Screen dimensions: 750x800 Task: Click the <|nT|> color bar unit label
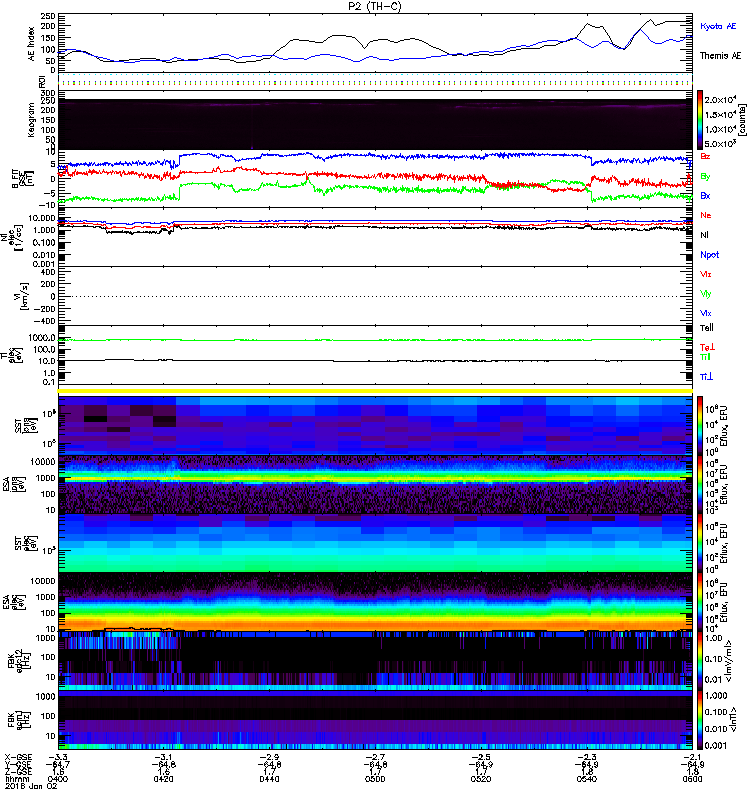point(732,720)
